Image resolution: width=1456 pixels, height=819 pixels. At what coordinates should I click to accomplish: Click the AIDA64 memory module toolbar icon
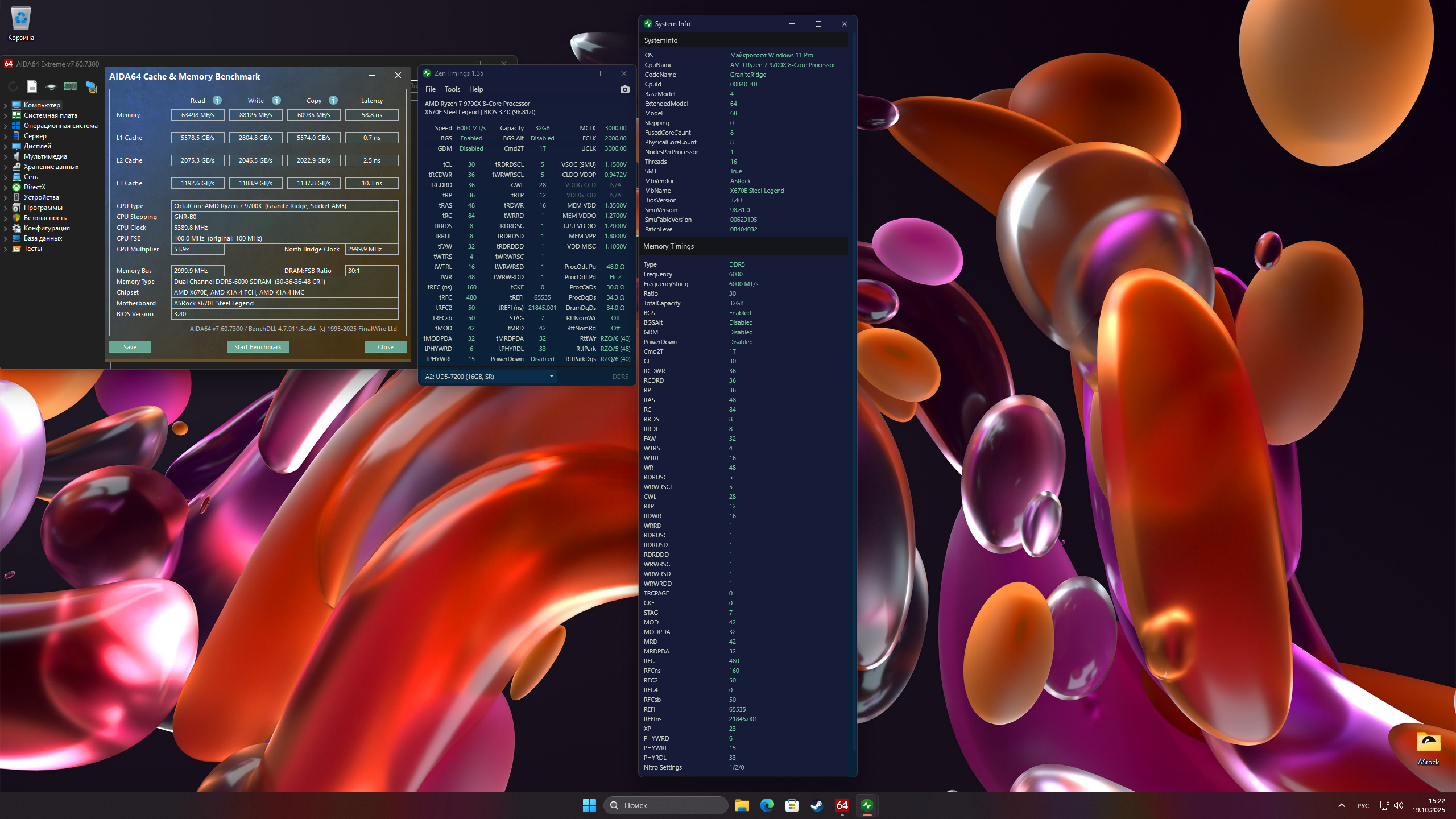click(71, 86)
